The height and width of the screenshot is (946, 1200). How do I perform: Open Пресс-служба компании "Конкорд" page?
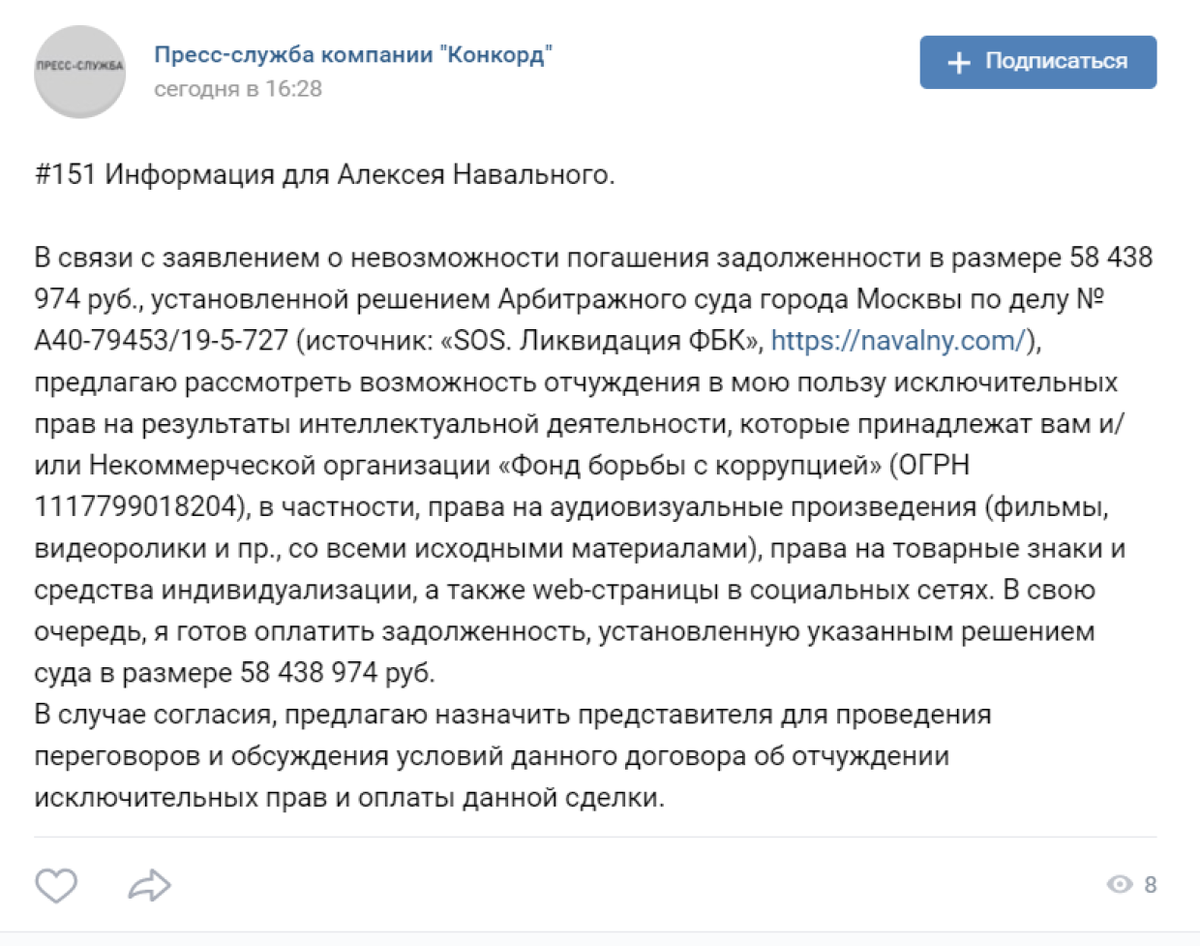[x=353, y=54]
